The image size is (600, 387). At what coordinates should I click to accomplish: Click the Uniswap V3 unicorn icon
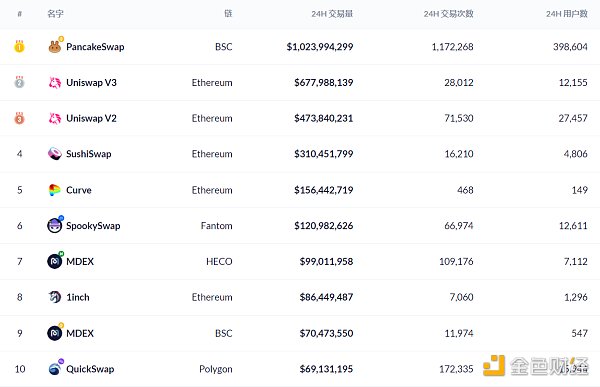coord(55,83)
